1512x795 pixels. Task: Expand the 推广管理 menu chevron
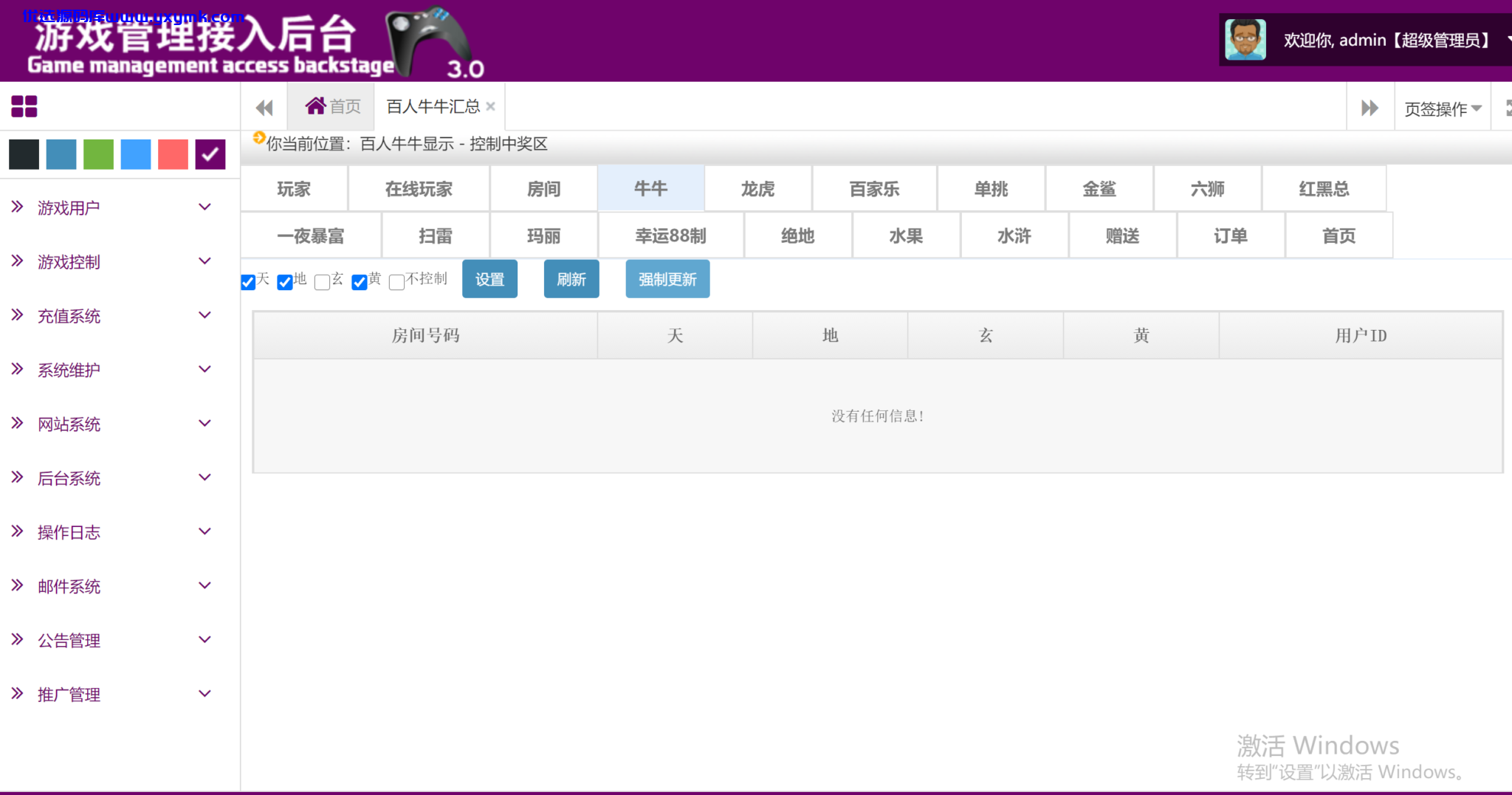pyautogui.click(x=205, y=694)
